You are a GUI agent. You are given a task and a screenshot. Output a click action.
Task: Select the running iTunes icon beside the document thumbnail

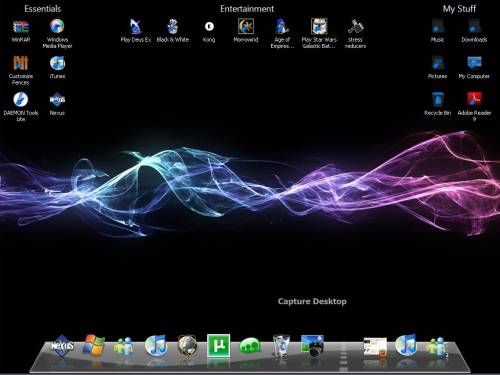[406, 345]
